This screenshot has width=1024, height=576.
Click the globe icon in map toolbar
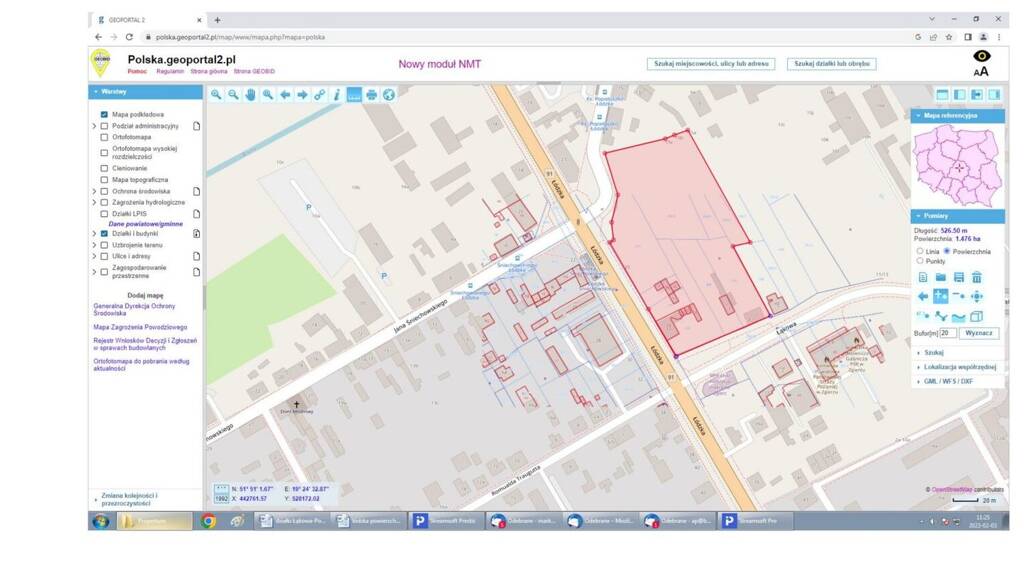[389, 95]
